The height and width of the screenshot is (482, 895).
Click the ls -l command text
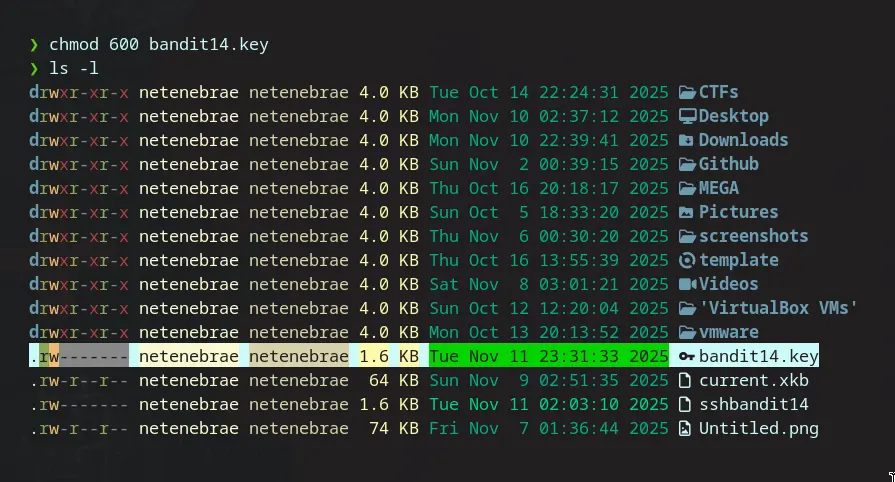click(x=68, y=68)
